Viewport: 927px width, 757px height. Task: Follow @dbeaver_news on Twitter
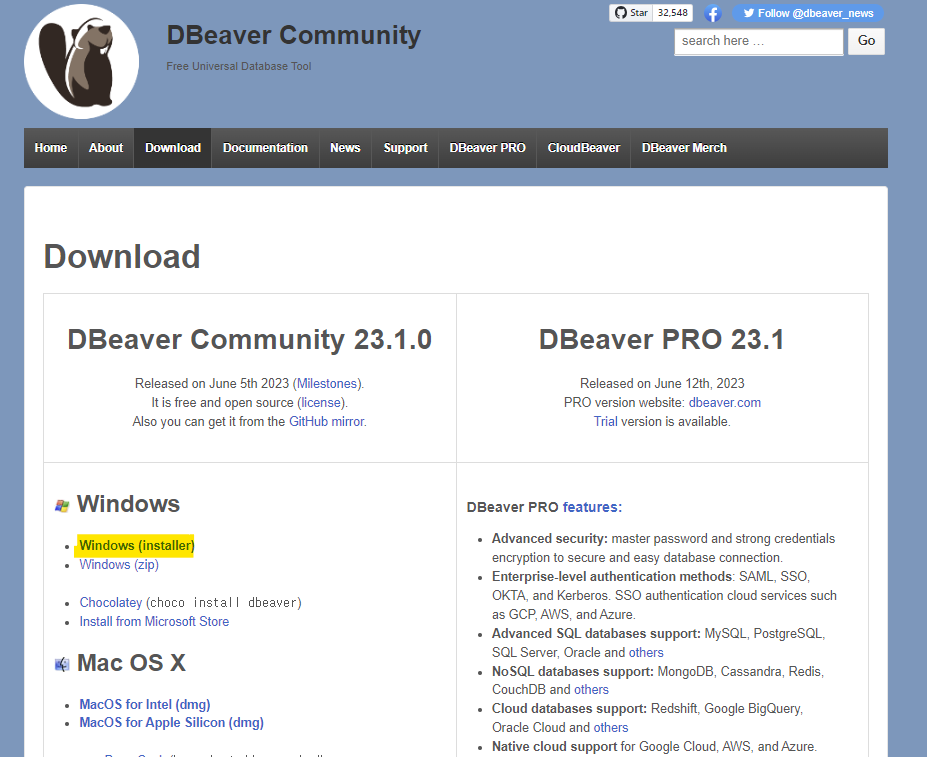pos(808,13)
